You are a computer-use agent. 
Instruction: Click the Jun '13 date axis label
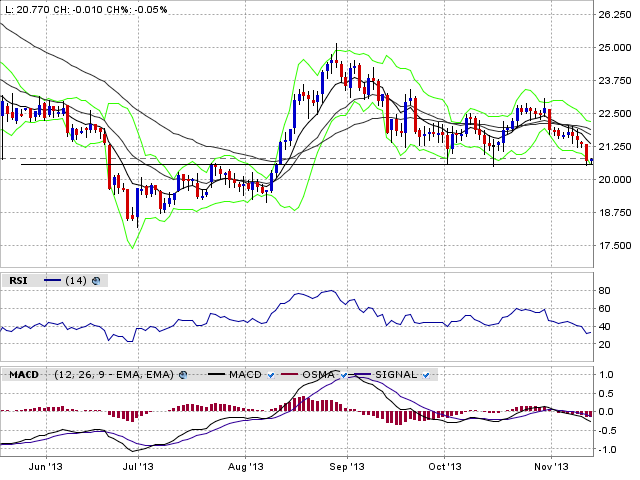tap(39, 466)
